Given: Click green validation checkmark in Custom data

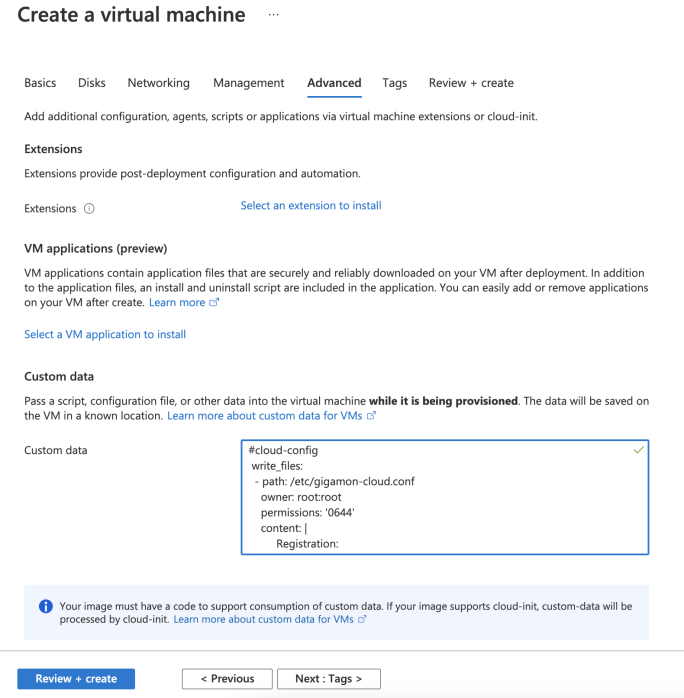Looking at the screenshot, I should point(639,450).
